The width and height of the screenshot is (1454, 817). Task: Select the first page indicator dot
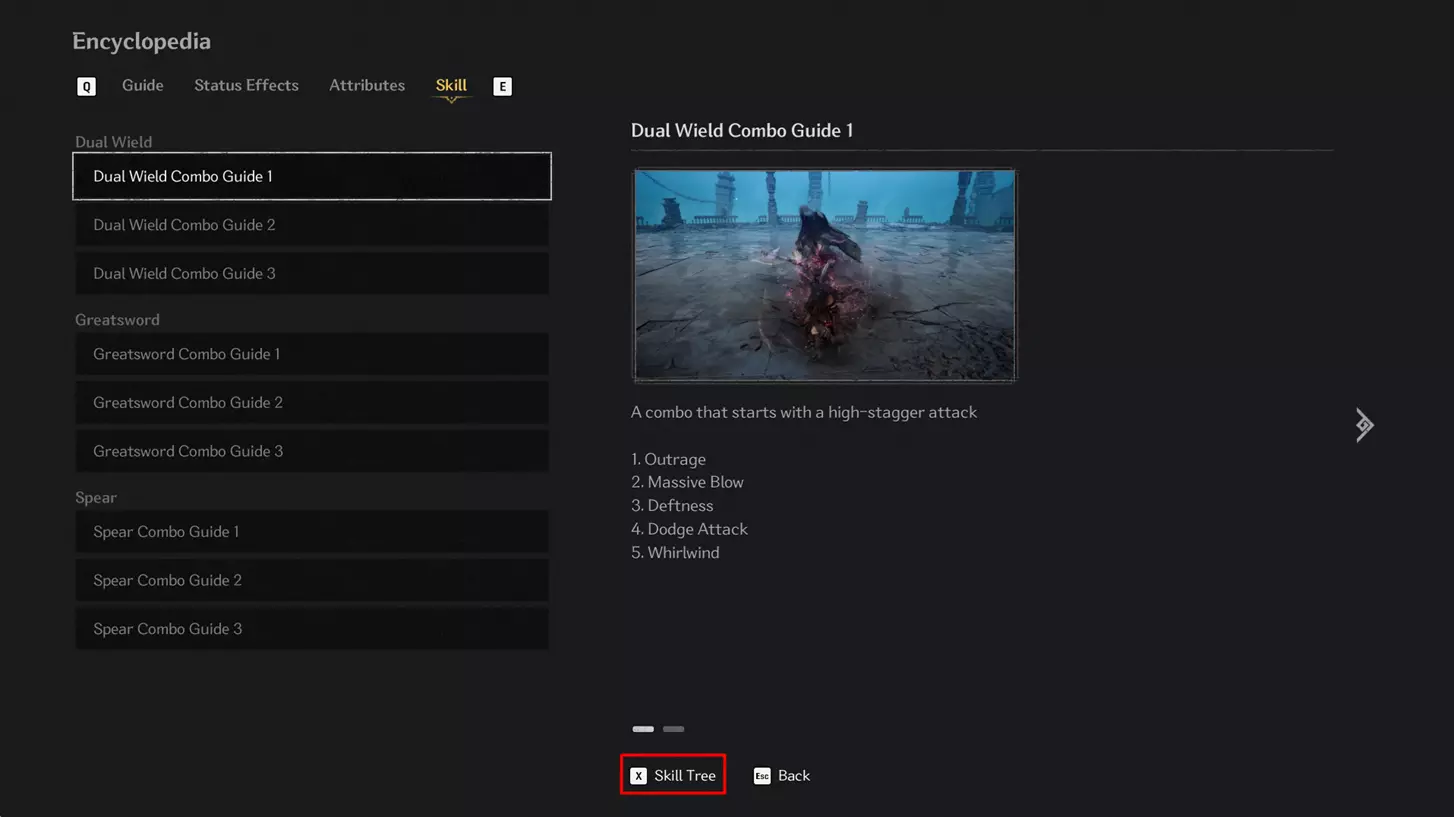click(643, 729)
